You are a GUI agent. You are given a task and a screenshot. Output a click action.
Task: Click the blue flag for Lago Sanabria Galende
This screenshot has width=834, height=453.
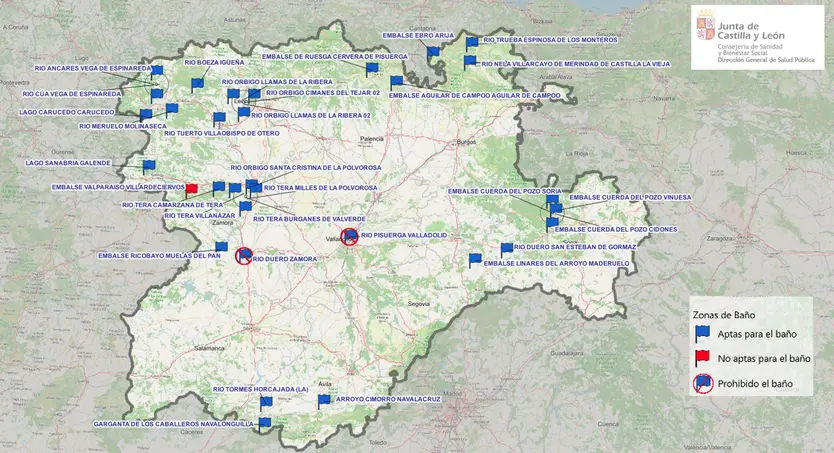tap(148, 166)
